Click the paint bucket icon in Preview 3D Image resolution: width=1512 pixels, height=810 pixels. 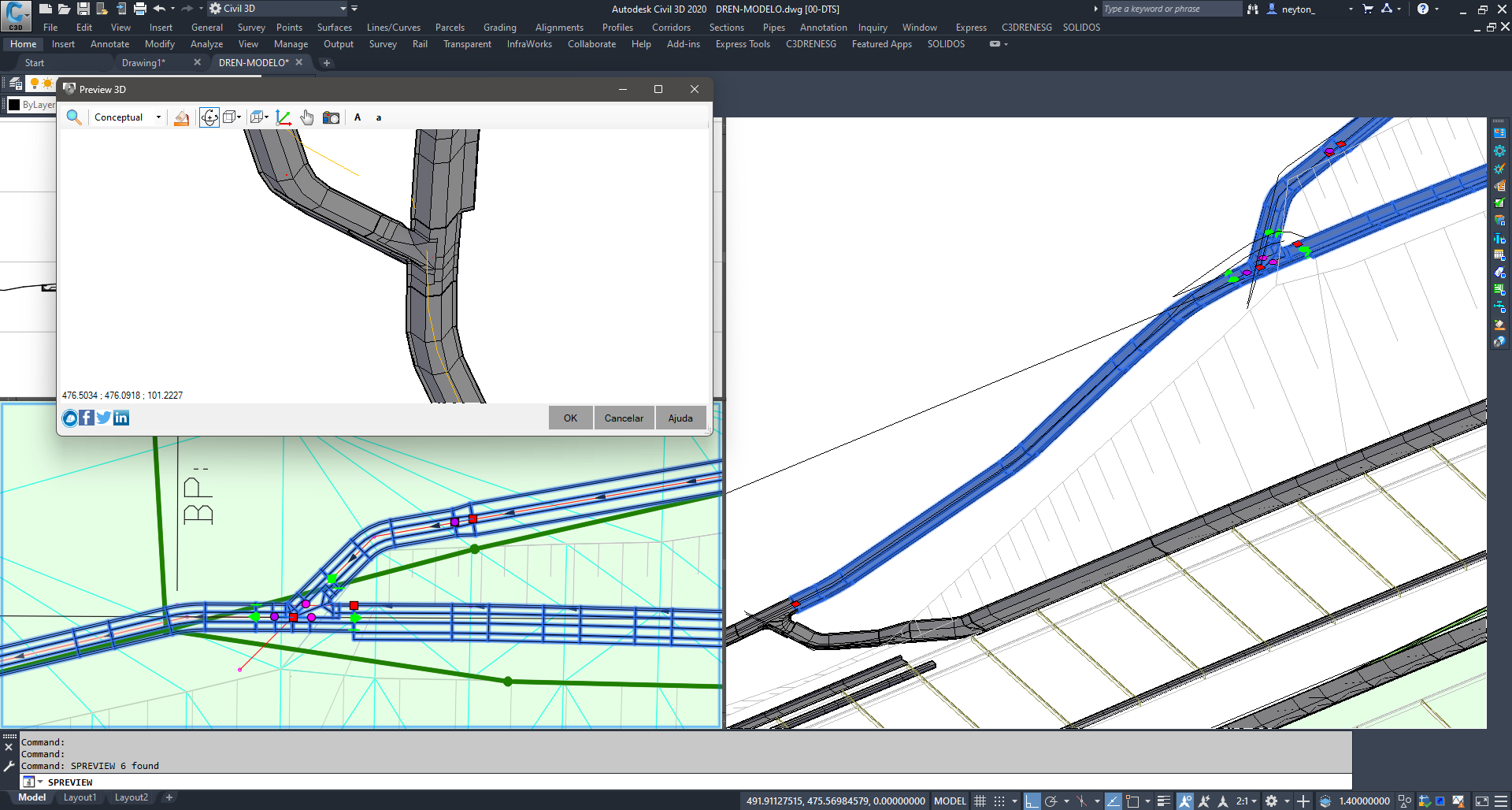point(182,117)
